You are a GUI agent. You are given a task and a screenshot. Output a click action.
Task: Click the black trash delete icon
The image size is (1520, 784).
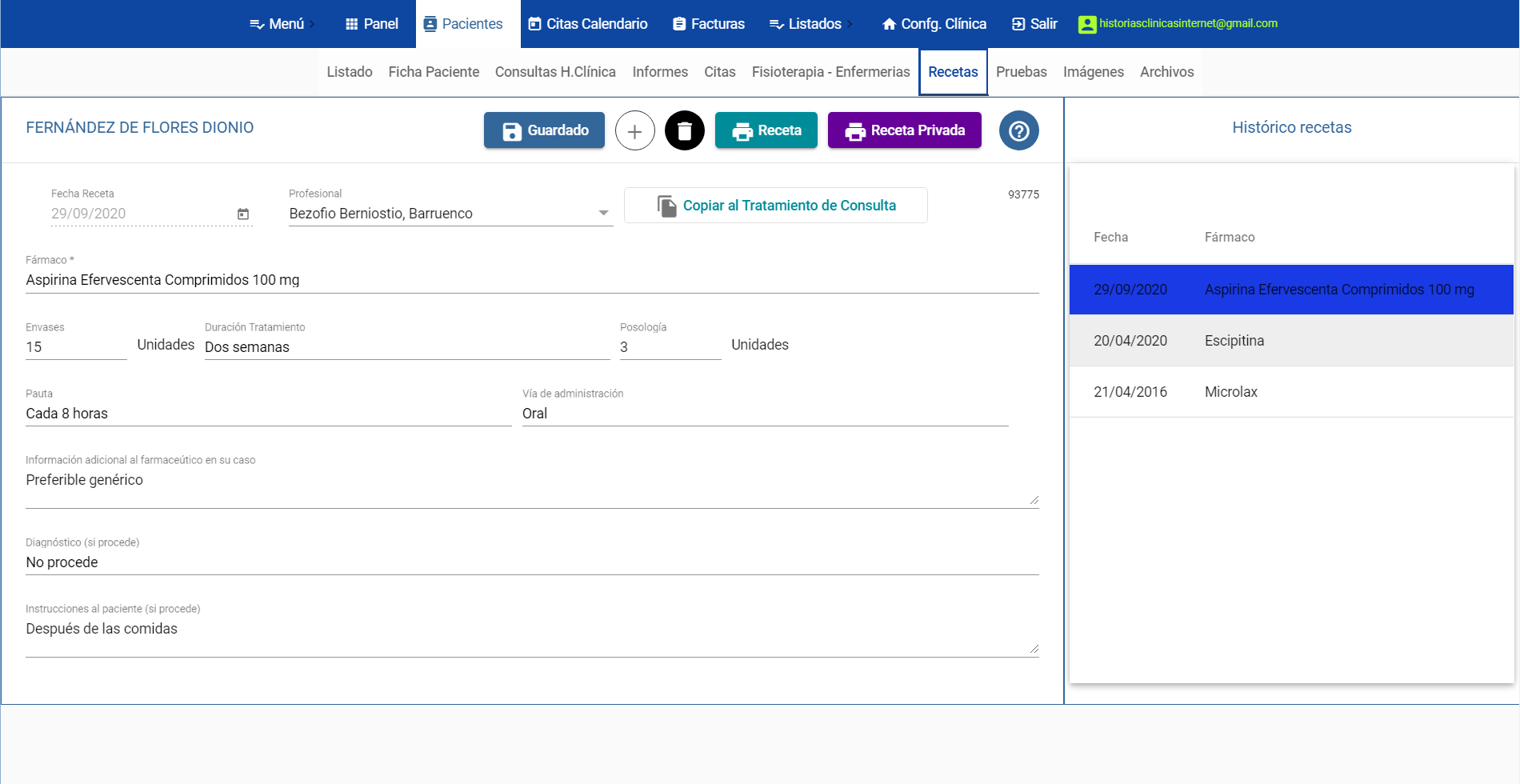tap(685, 130)
